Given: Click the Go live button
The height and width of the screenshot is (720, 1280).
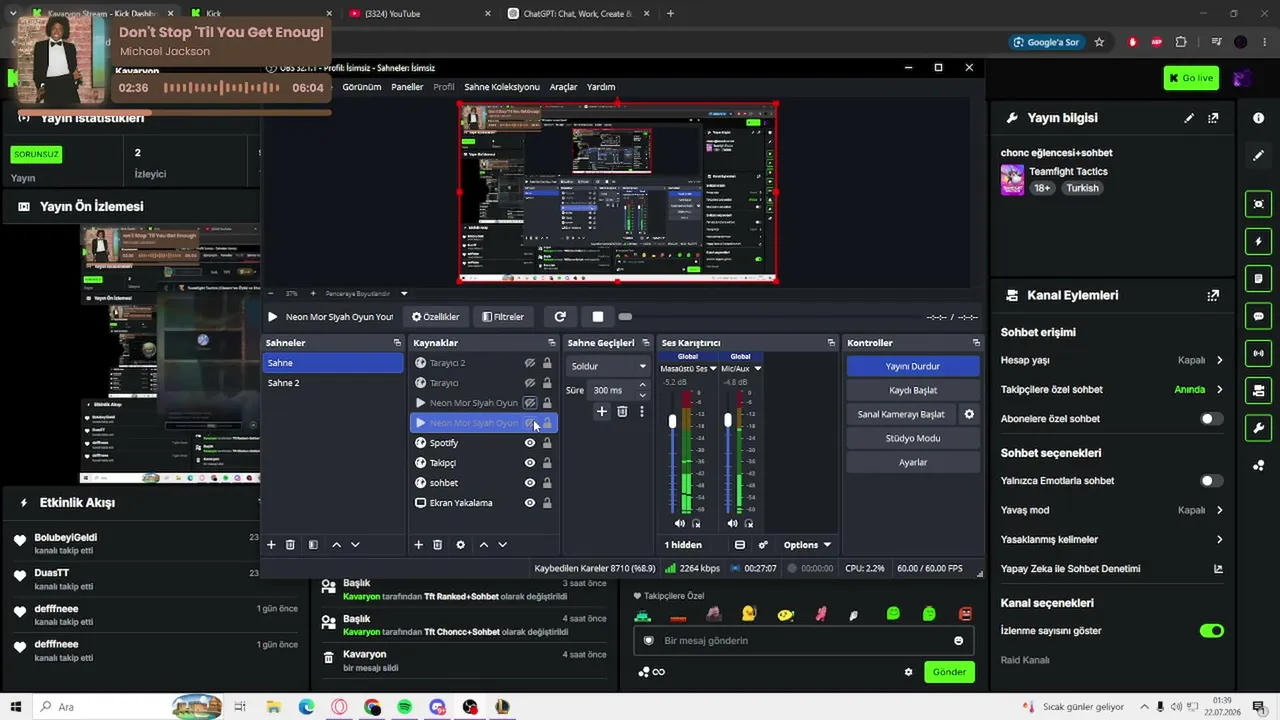Looking at the screenshot, I should tap(1191, 78).
